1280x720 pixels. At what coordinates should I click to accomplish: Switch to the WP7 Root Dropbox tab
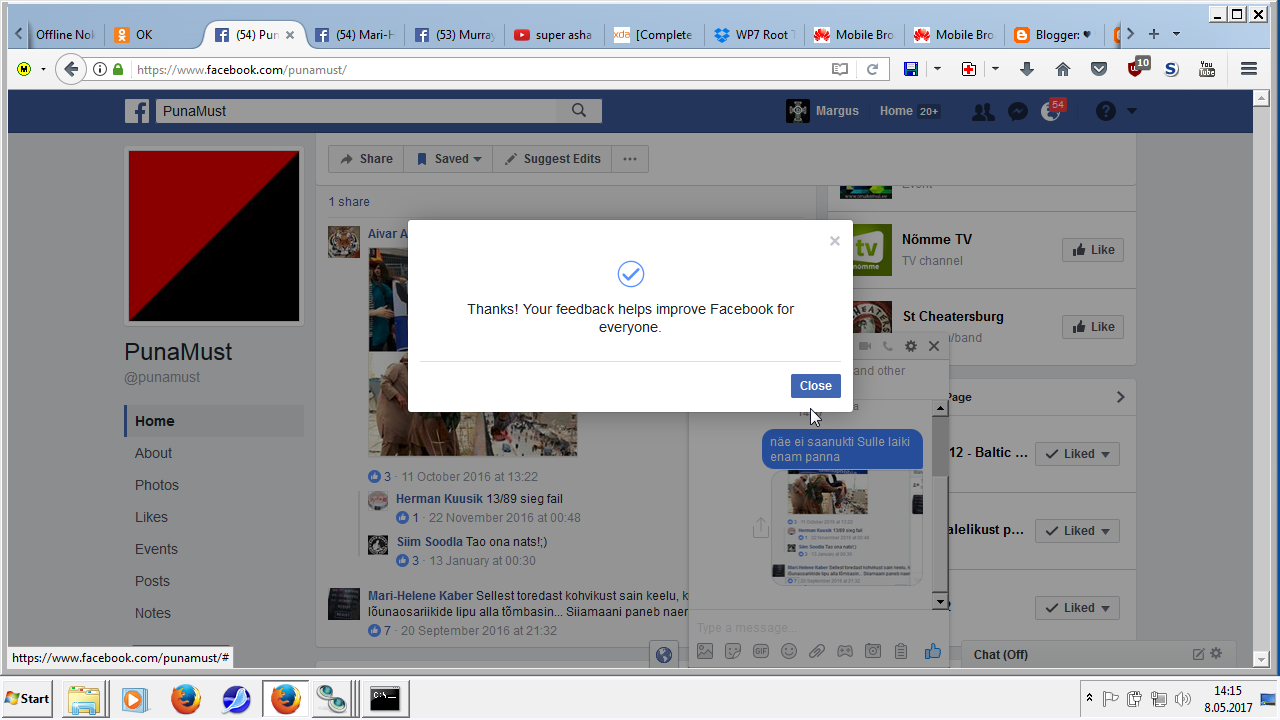pos(753,35)
